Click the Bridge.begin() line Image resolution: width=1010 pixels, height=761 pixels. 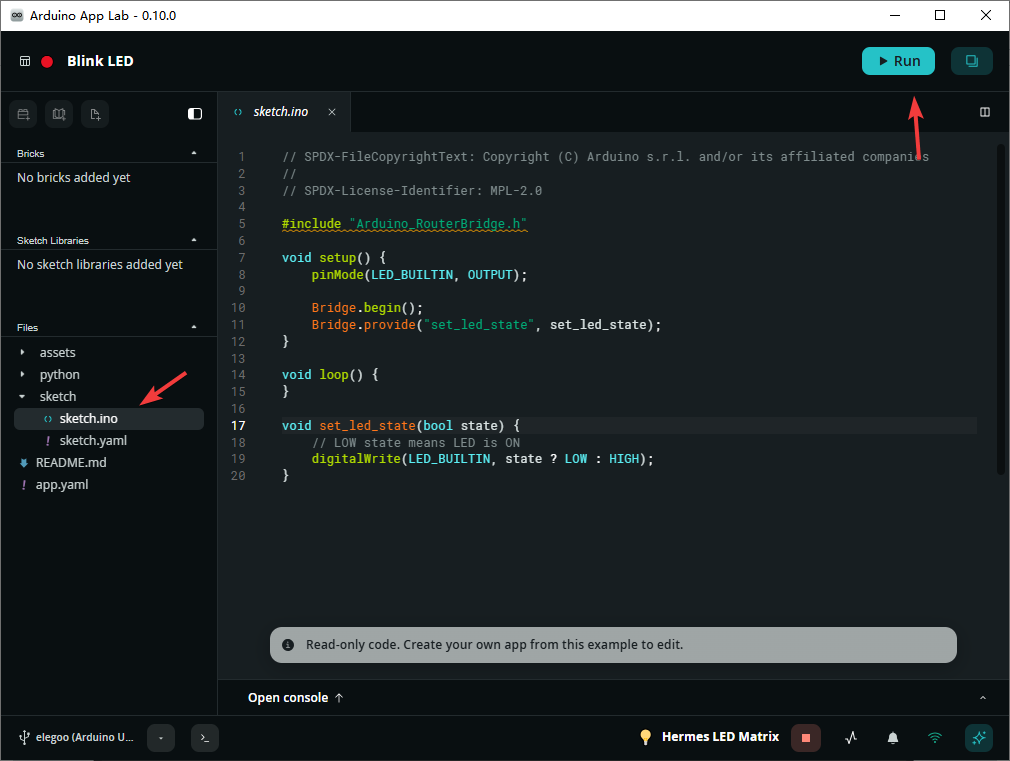[367, 308]
